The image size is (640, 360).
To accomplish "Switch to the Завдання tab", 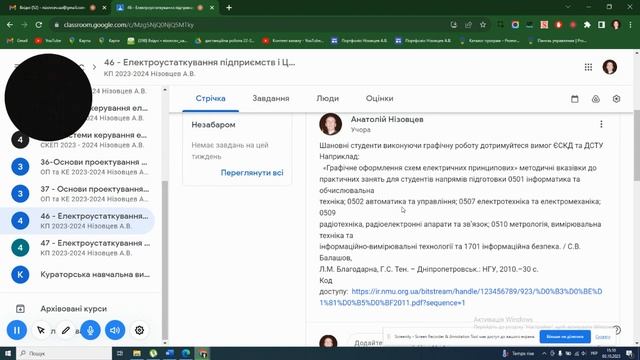I will point(271,98).
